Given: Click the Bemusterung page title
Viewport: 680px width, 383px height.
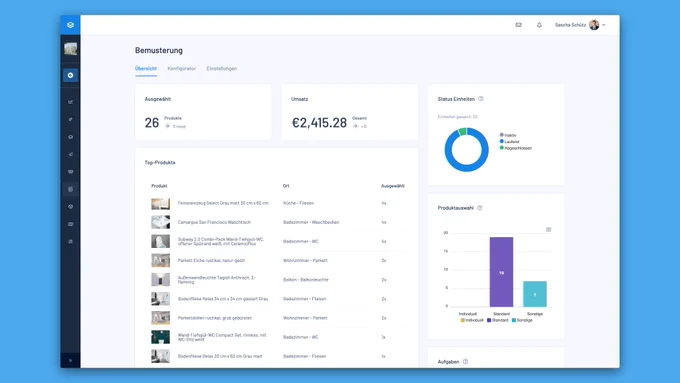Looking at the screenshot, I should click(159, 50).
